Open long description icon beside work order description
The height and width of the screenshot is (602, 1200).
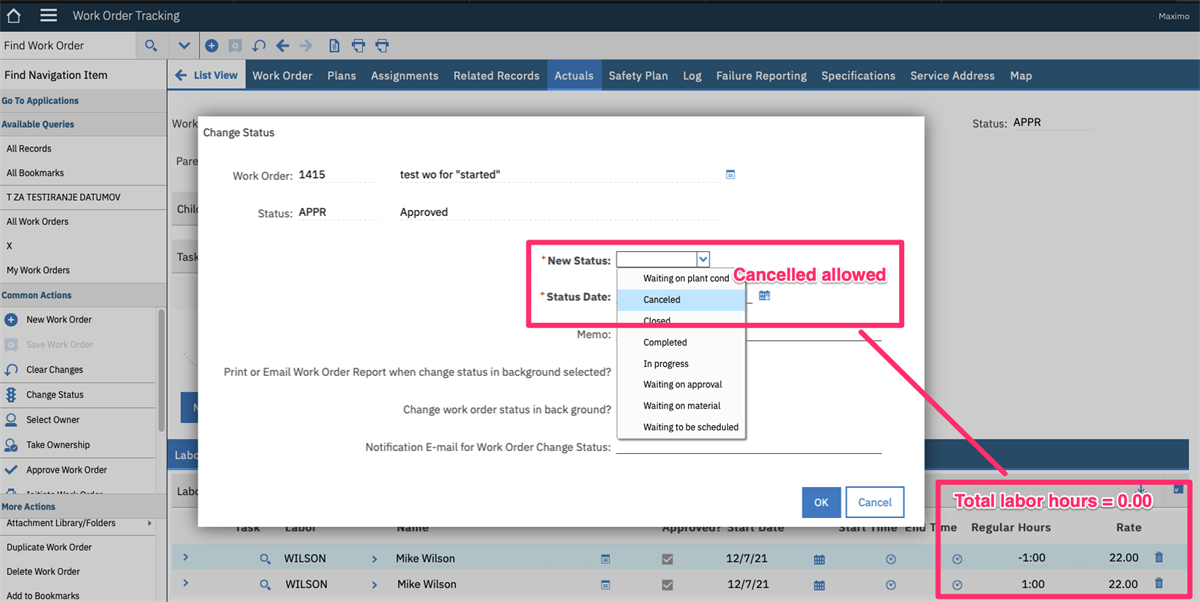click(x=730, y=175)
